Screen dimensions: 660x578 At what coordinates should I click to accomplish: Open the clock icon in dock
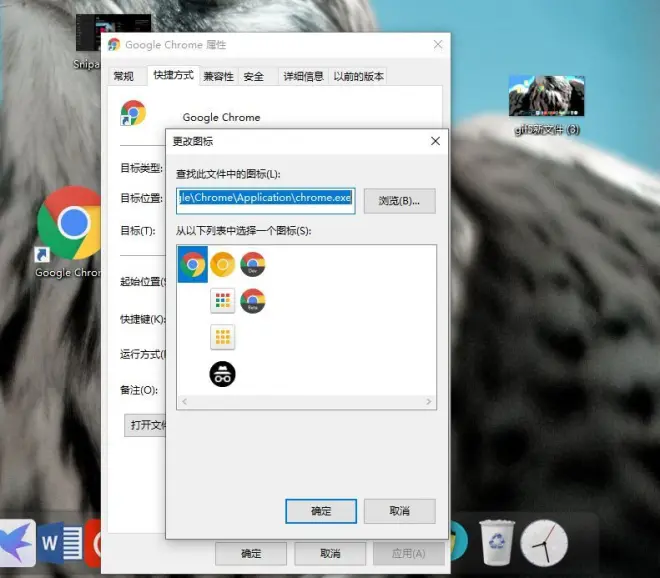coord(544,543)
